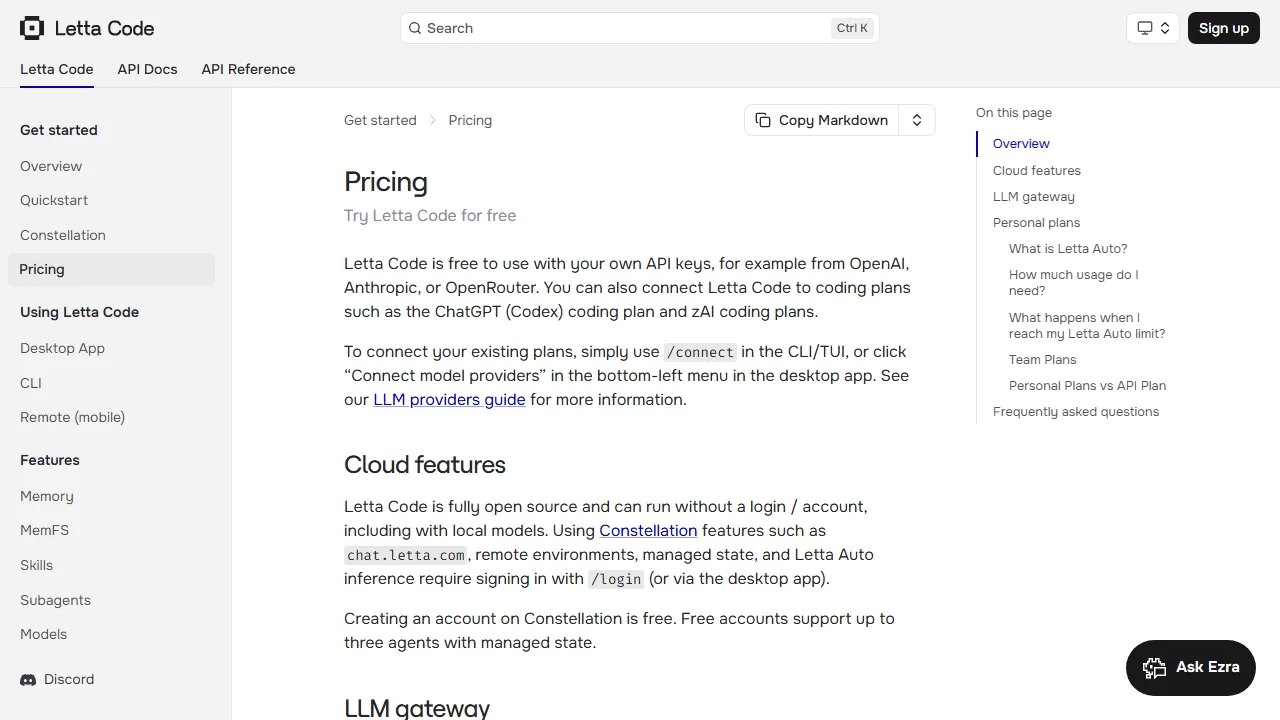This screenshot has width=1280, height=720.
Task: Click the /login inline code
Action: coord(616,579)
